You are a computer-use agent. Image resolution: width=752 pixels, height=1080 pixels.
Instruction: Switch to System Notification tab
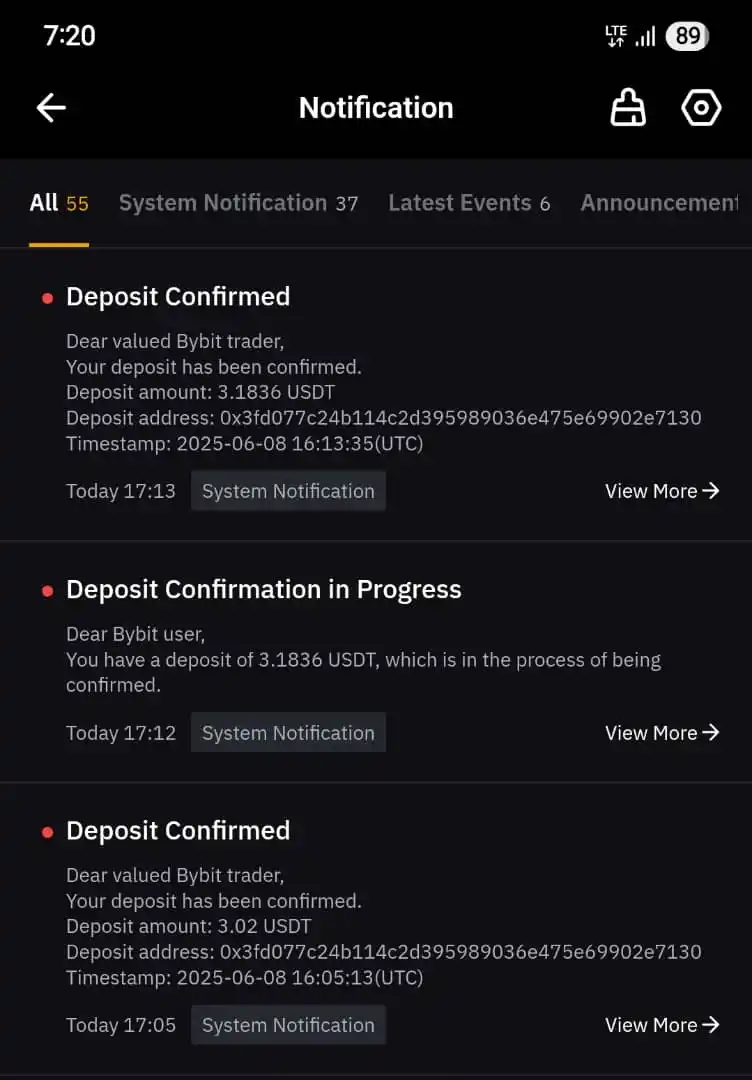click(238, 203)
